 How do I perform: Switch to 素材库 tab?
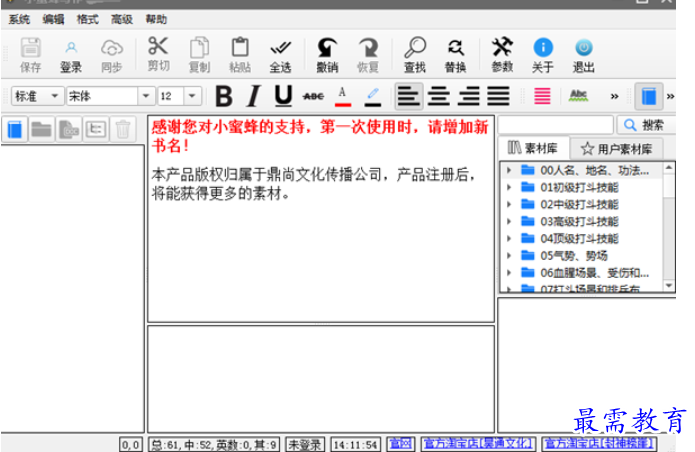(x=534, y=148)
